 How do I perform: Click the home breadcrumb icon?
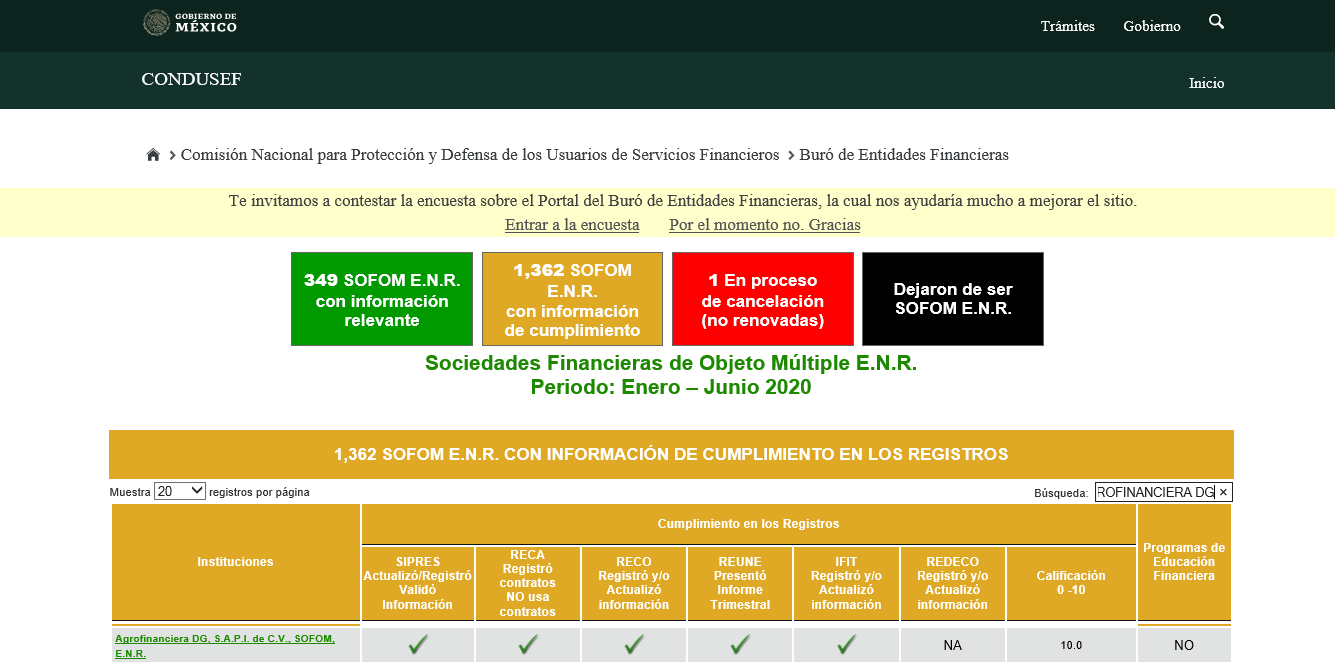point(153,155)
